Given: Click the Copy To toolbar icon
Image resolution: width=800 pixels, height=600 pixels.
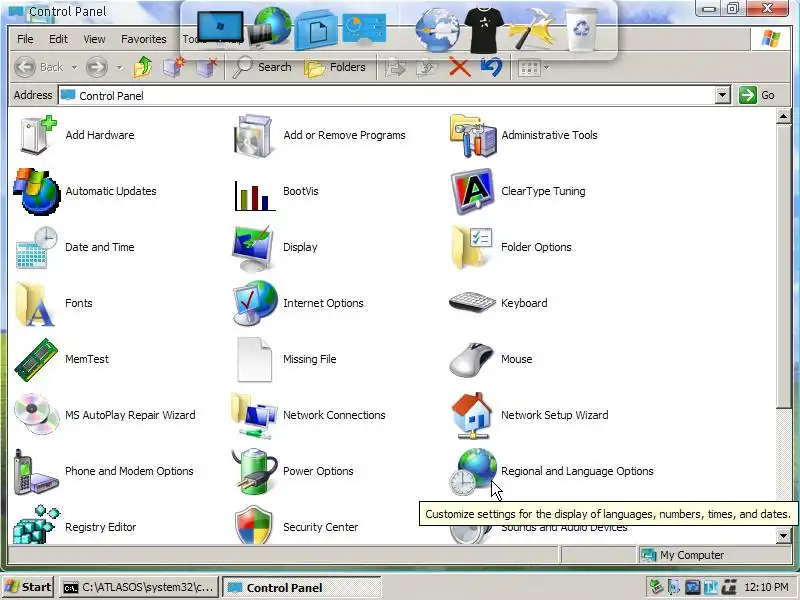Looking at the screenshot, I should pos(427,67).
